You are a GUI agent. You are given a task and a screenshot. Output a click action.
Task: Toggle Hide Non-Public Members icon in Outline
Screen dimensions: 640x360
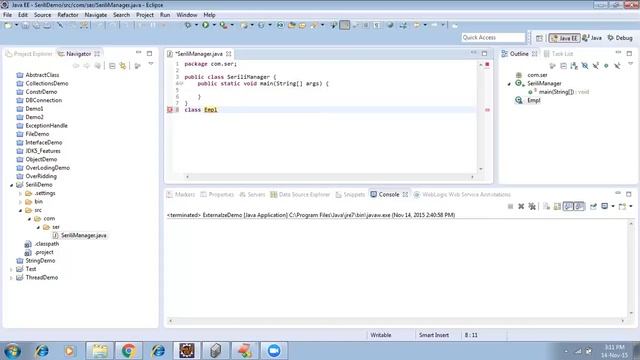click(606, 66)
